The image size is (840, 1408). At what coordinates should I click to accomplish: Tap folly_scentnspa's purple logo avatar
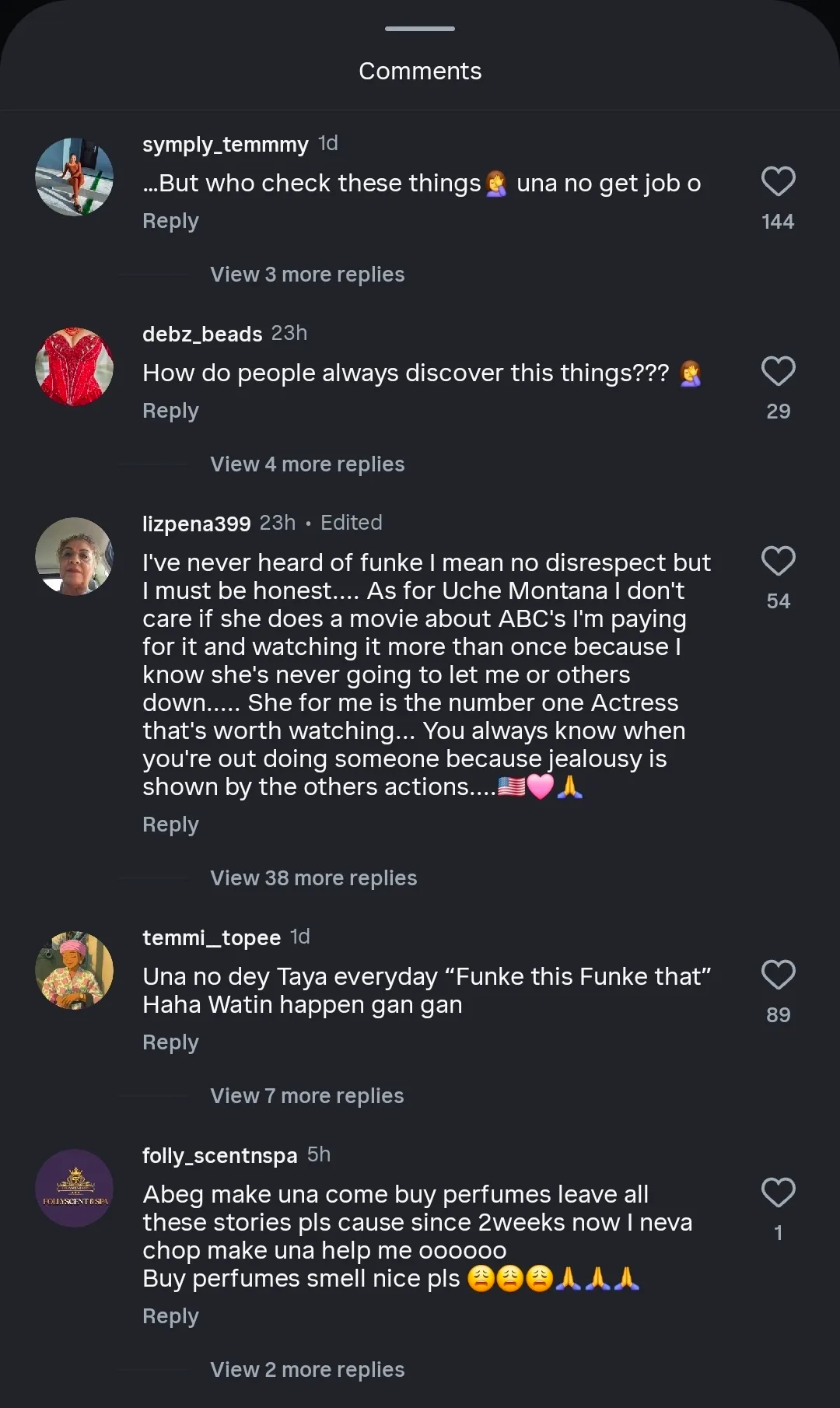pyautogui.click(x=75, y=1189)
